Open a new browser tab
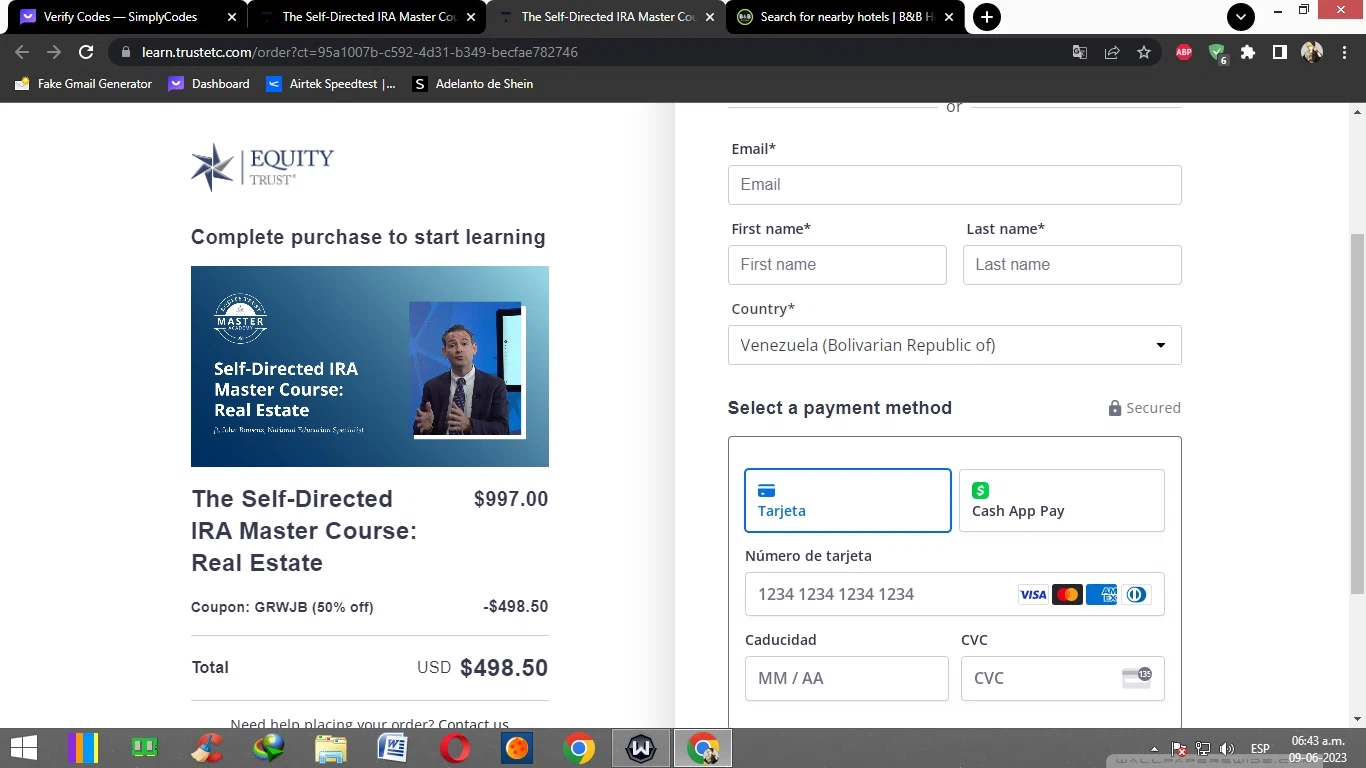Viewport: 1366px width, 768px height. tap(986, 17)
